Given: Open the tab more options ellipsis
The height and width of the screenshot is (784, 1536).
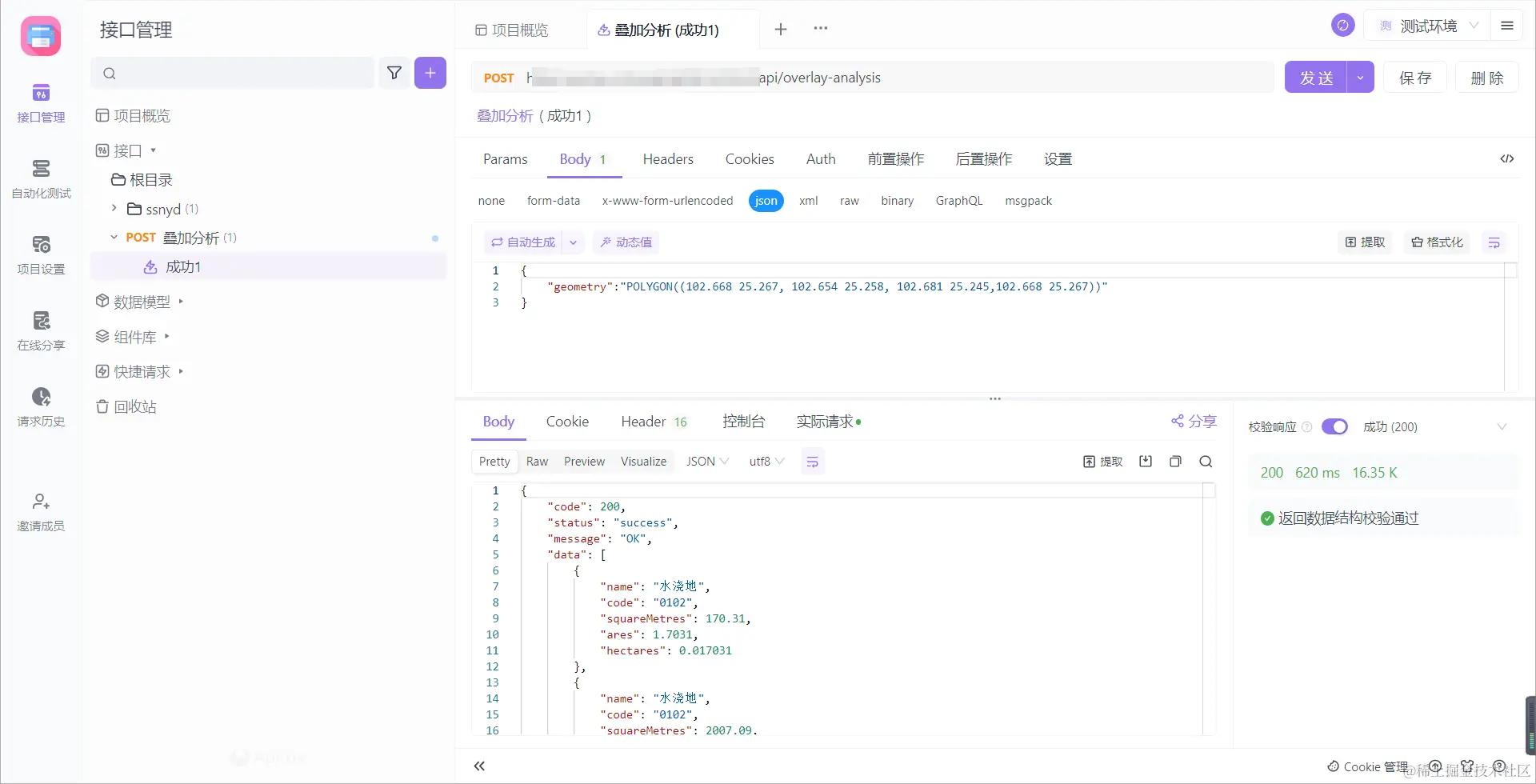Looking at the screenshot, I should click(x=821, y=29).
